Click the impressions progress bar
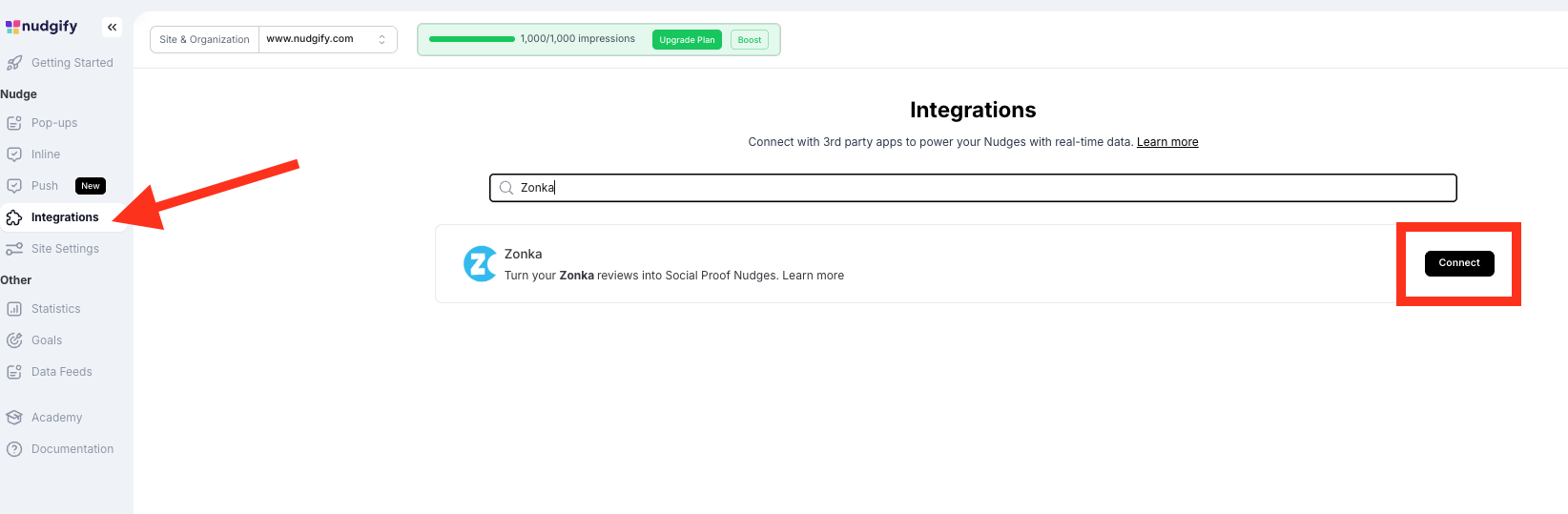Image resolution: width=1568 pixels, height=514 pixels. click(x=472, y=39)
